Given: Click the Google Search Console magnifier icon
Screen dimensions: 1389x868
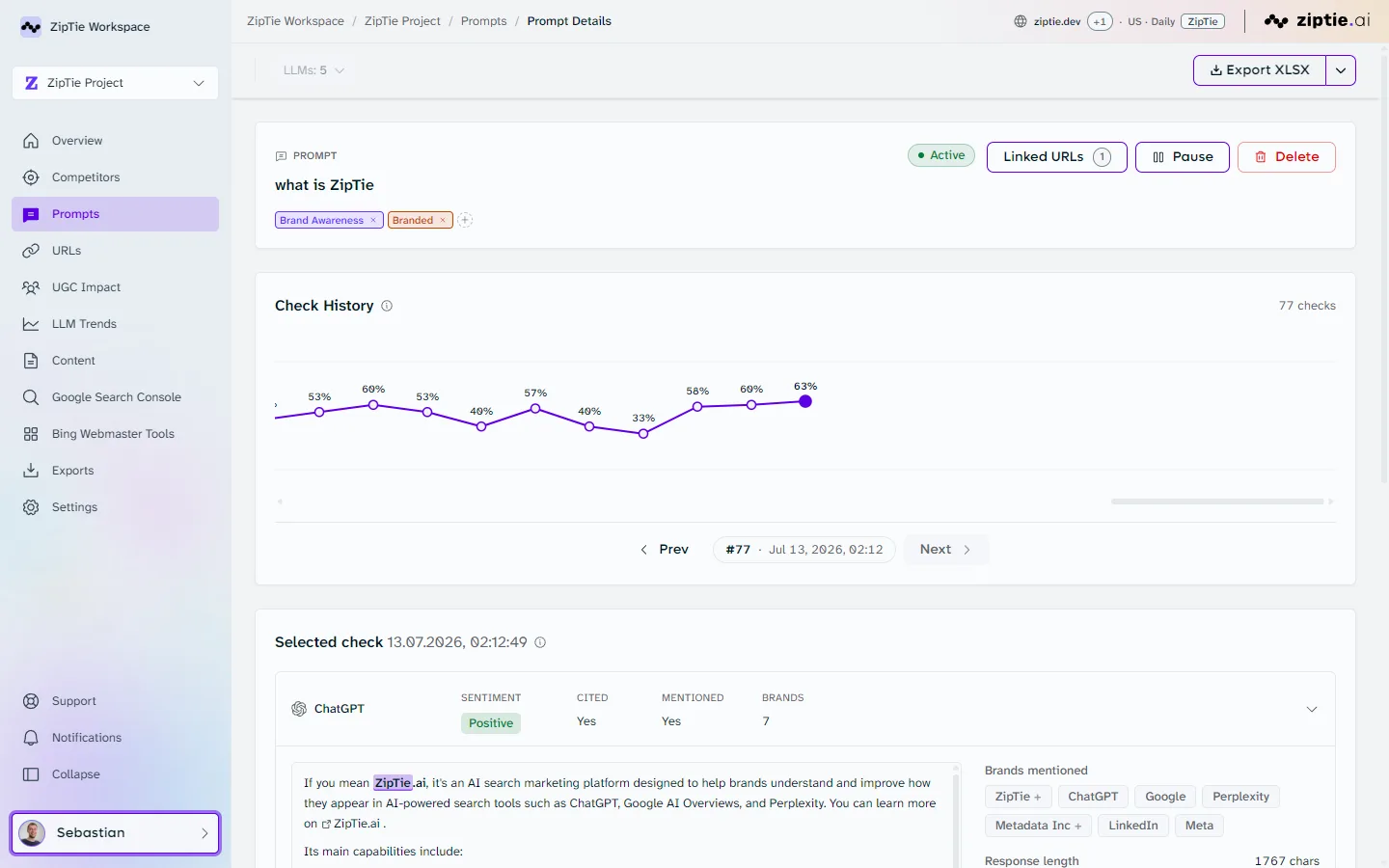Looking at the screenshot, I should tap(31, 397).
